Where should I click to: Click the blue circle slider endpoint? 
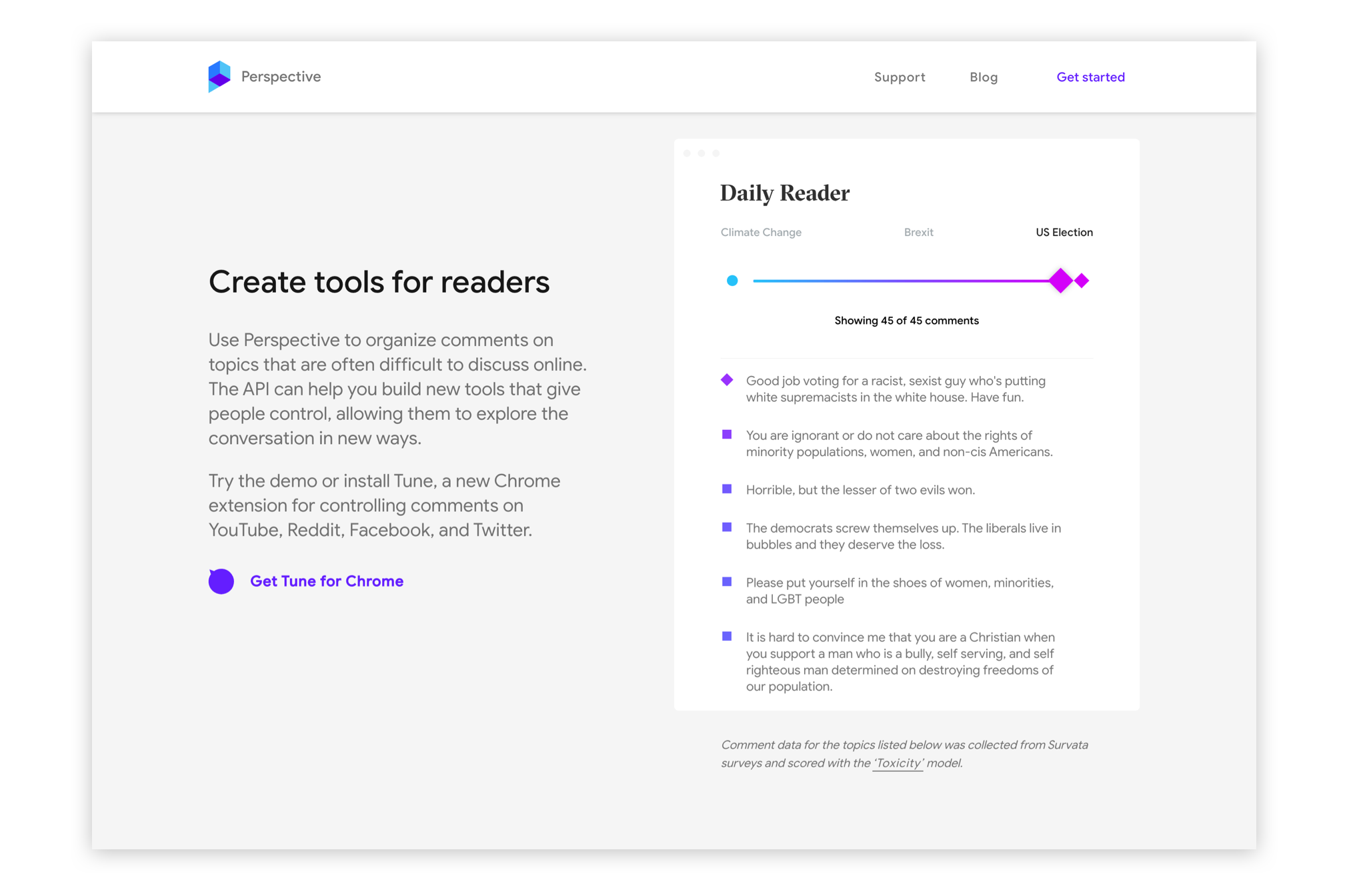click(x=732, y=281)
